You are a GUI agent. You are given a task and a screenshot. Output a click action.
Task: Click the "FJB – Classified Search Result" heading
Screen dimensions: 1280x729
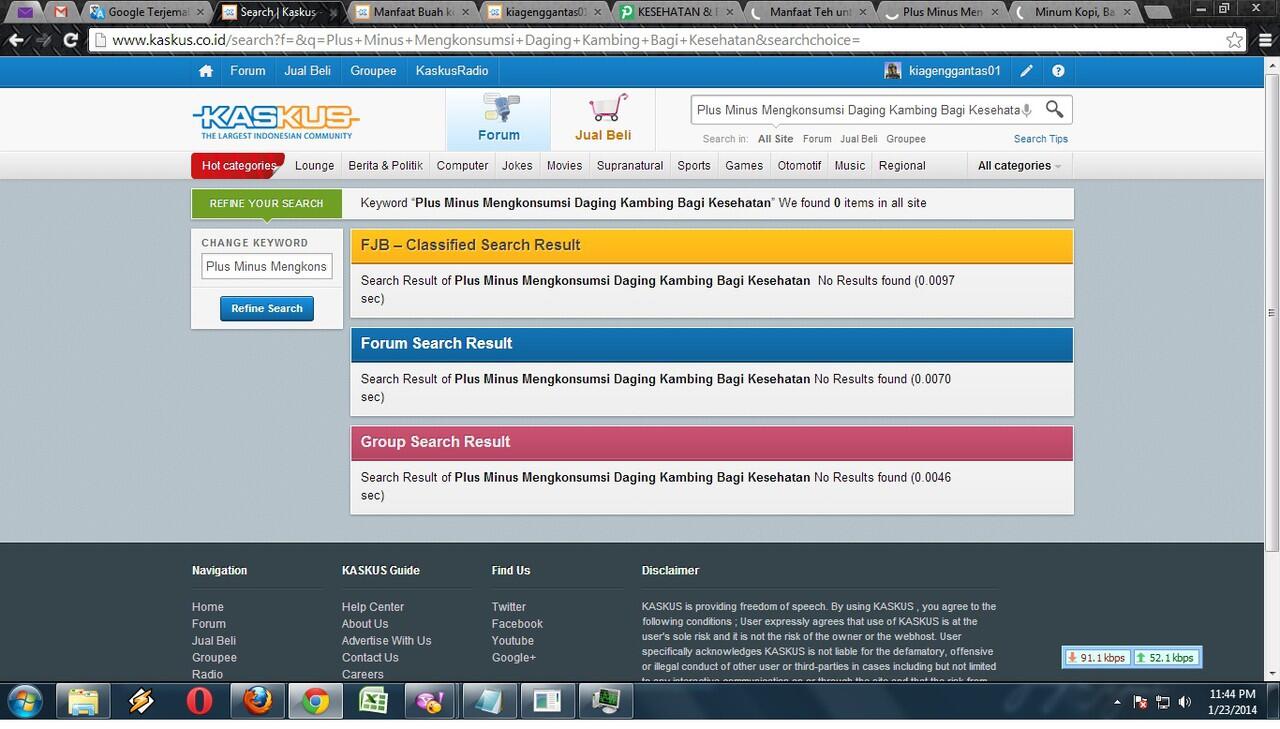click(x=470, y=245)
